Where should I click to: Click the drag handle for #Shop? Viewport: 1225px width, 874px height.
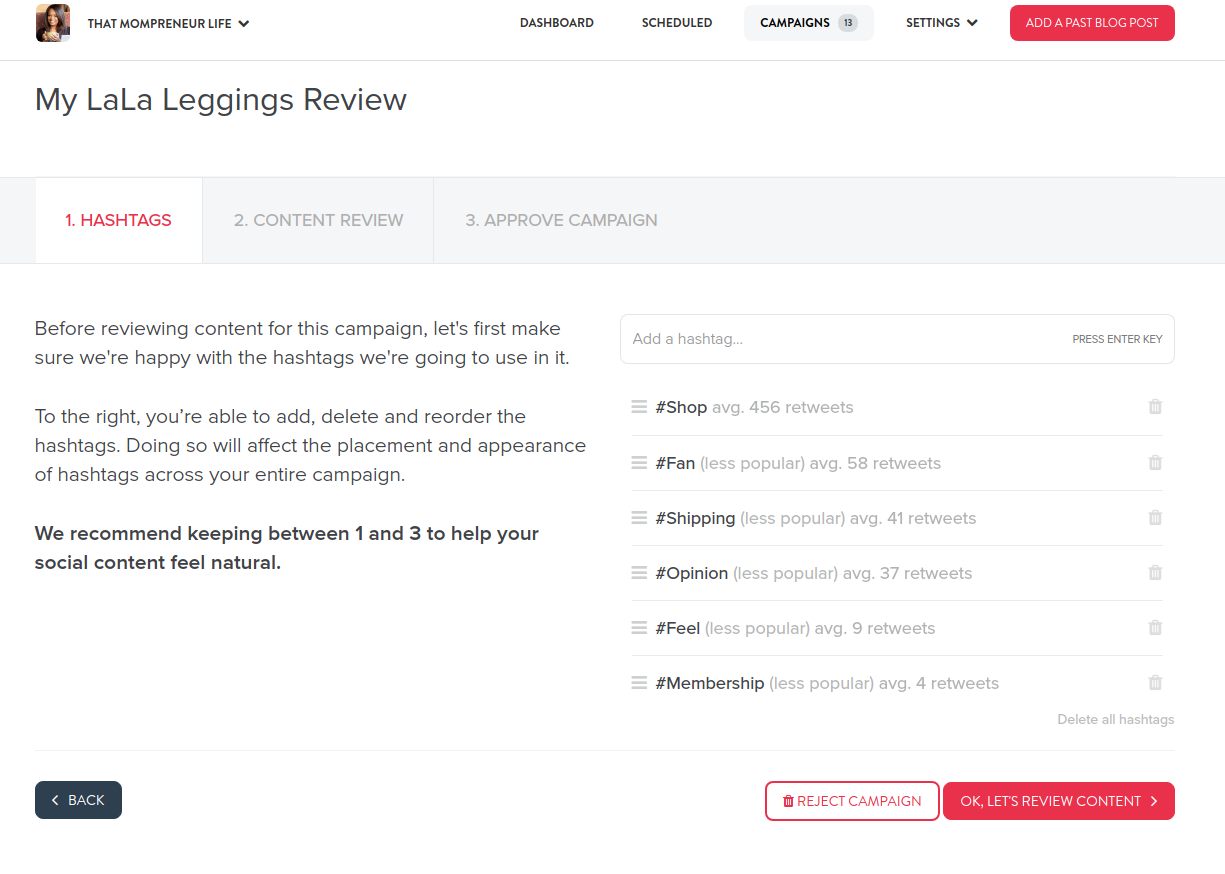coord(639,407)
